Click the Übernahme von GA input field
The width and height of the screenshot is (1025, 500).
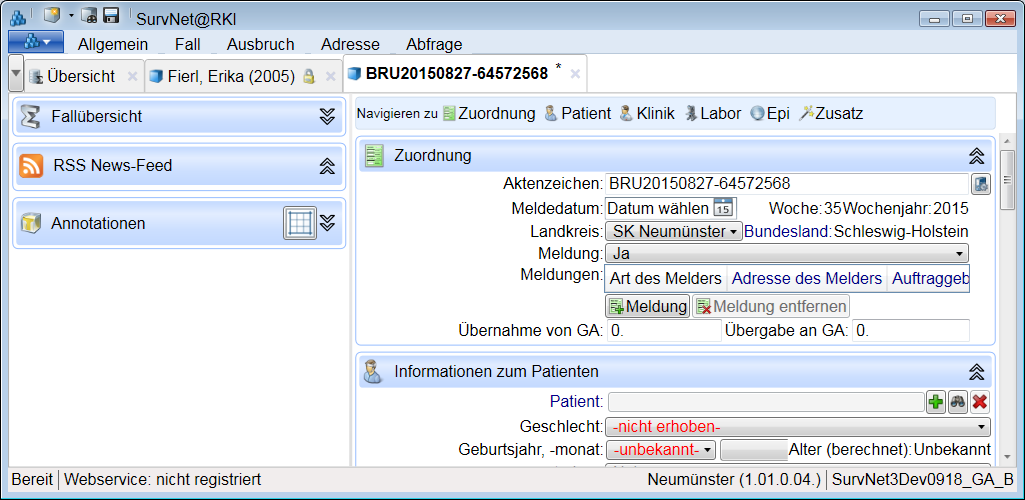pos(664,331)
